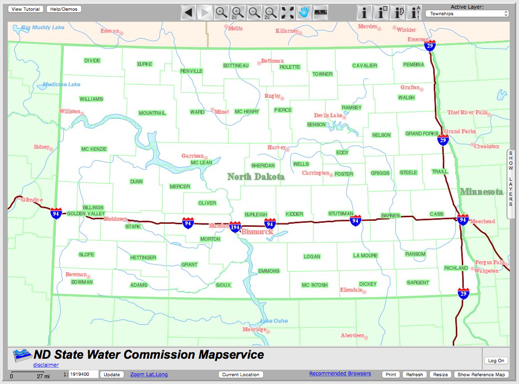Viewport: 519px width, 384px height.
Task: Select the zoom in magnifier tool
Action: click(221, 13)
